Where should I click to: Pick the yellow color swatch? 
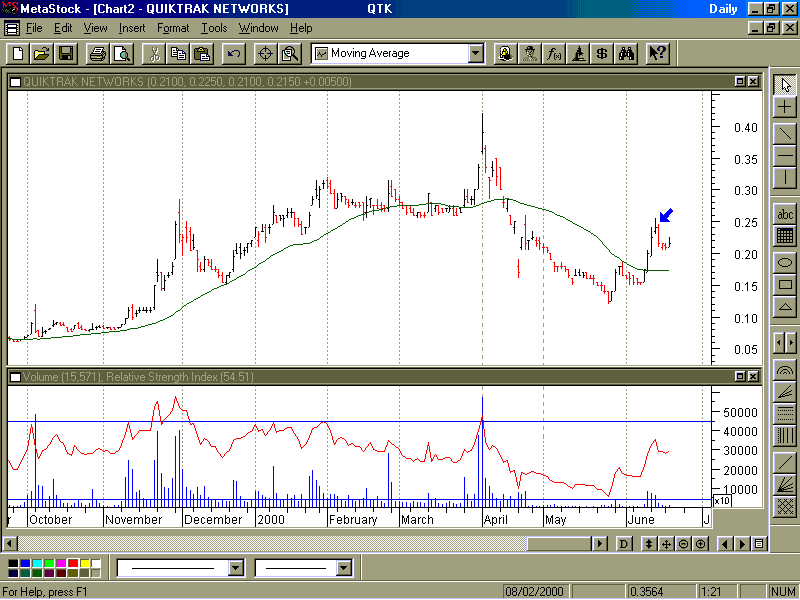[85, 563]
